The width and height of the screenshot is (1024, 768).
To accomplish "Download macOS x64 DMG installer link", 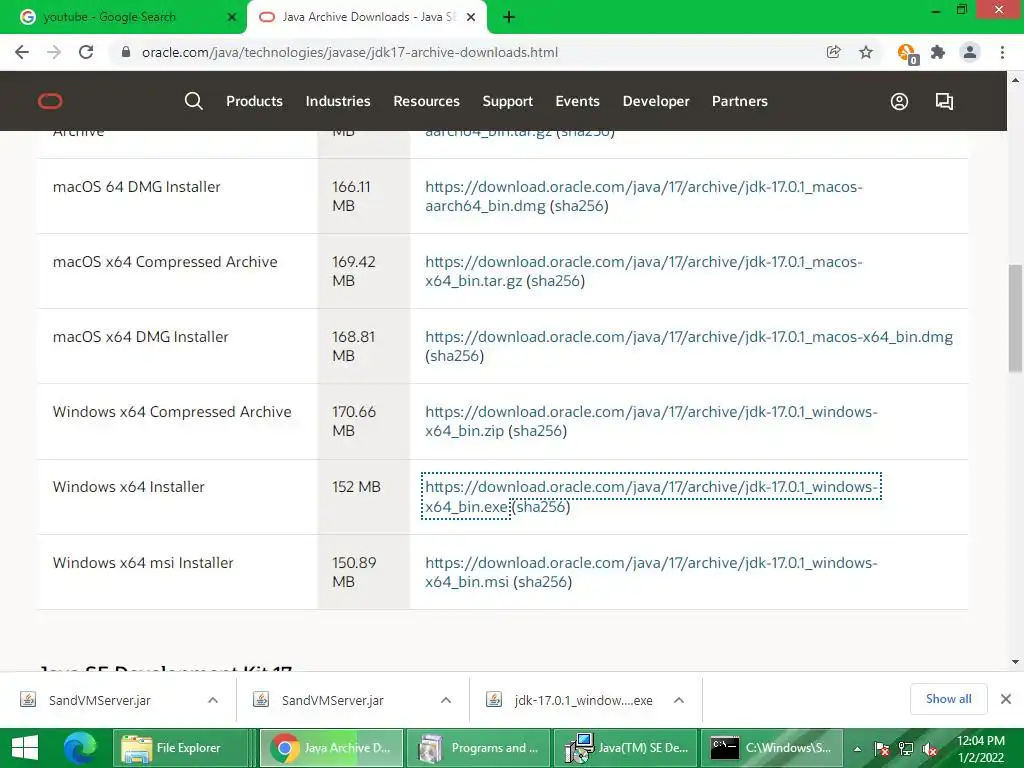I will [689, 337].
